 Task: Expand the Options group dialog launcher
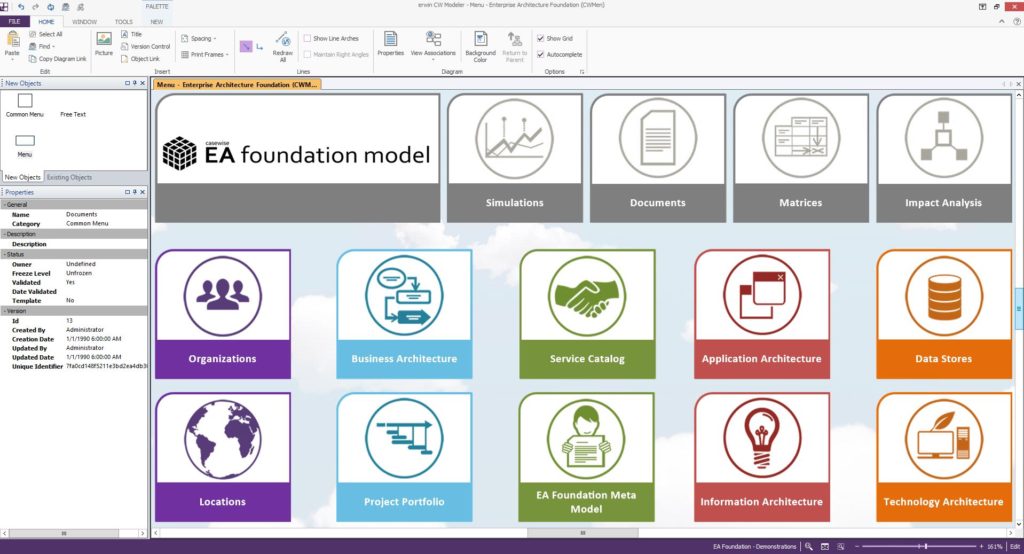pos(582,72)
